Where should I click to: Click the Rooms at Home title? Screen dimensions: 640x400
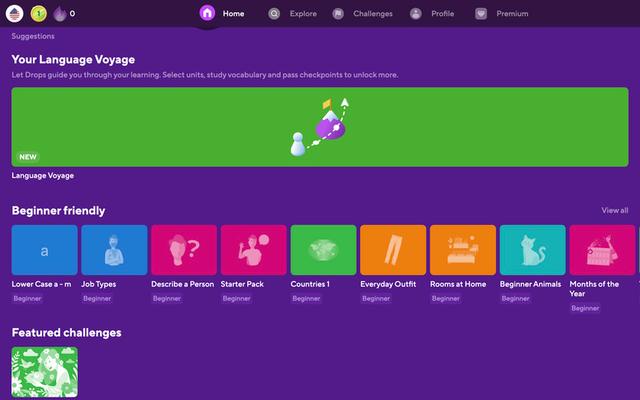coord(458,284)
